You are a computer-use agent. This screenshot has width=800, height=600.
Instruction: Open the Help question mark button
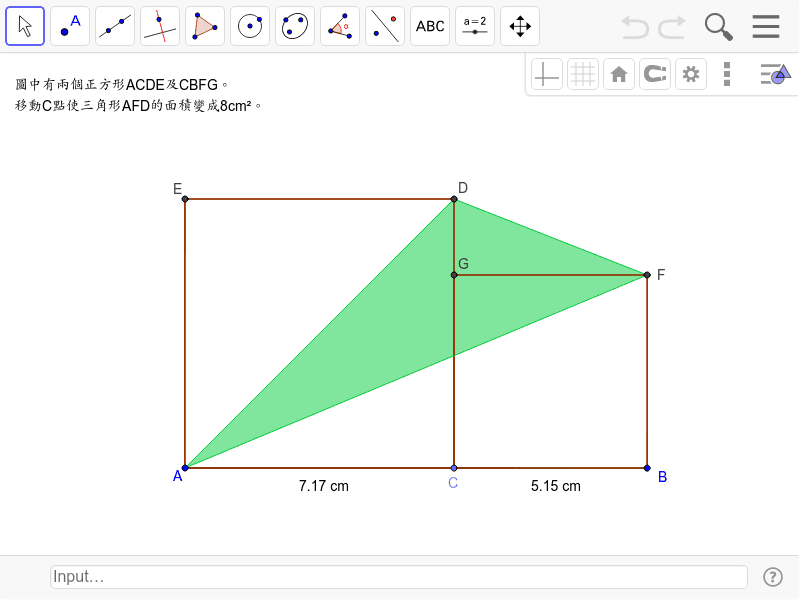tap(773, 576)
